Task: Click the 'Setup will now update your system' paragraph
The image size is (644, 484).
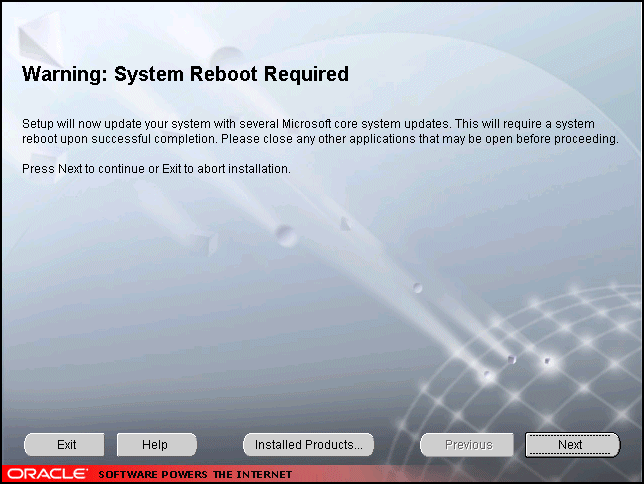Action: coord(320,131)
